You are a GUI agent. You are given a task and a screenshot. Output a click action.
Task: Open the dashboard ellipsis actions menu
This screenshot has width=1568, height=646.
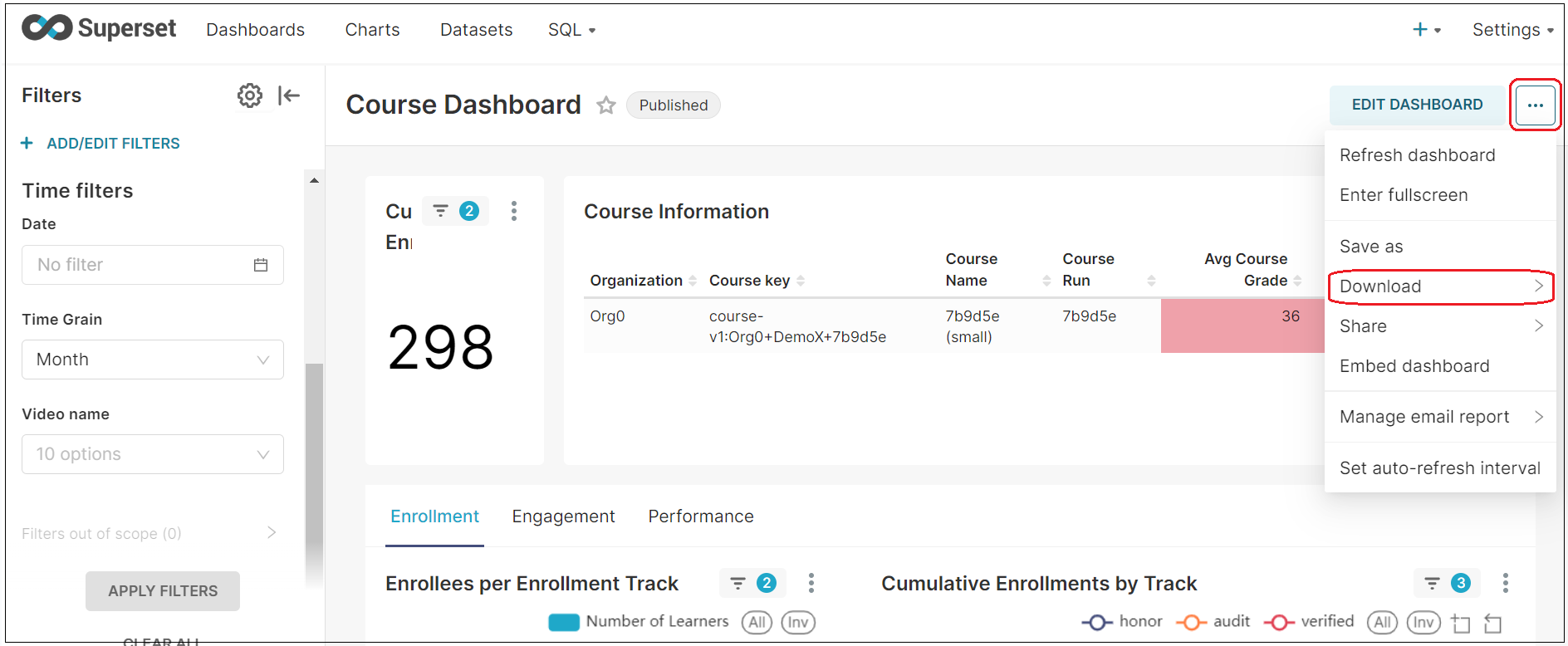tap(1535, 105)
